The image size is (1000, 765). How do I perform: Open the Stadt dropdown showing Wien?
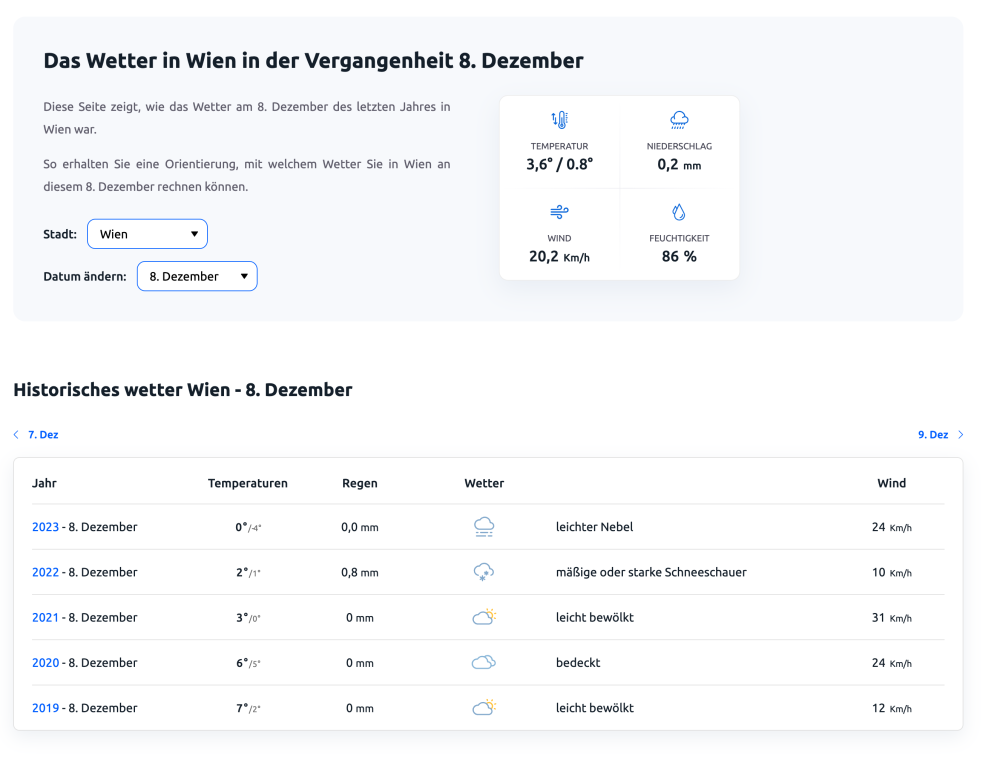tap(147, 234)
